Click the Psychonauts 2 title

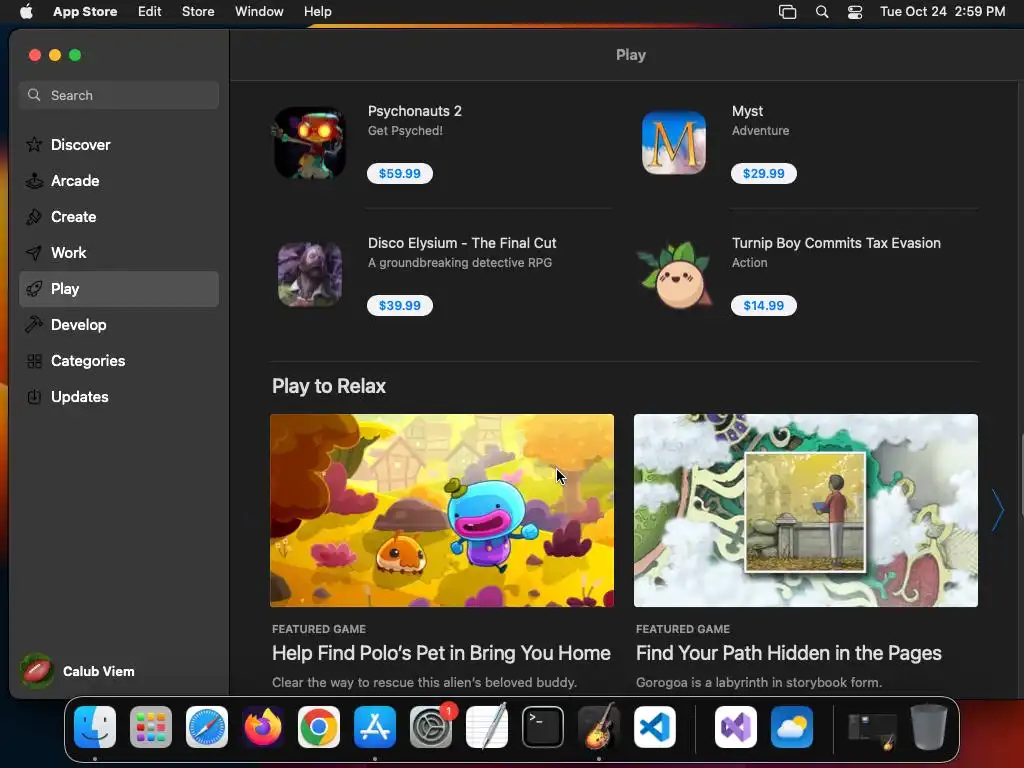click(415, 111)
